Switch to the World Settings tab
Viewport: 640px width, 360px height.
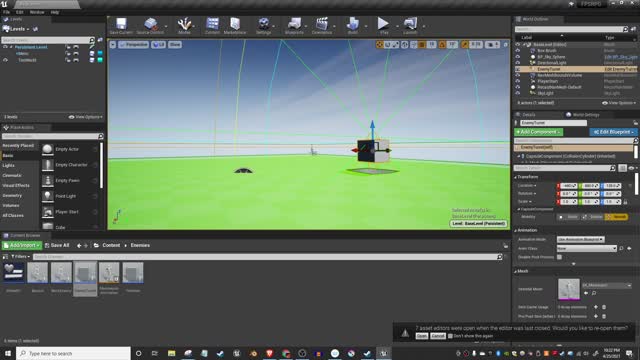tap(582, 115)
